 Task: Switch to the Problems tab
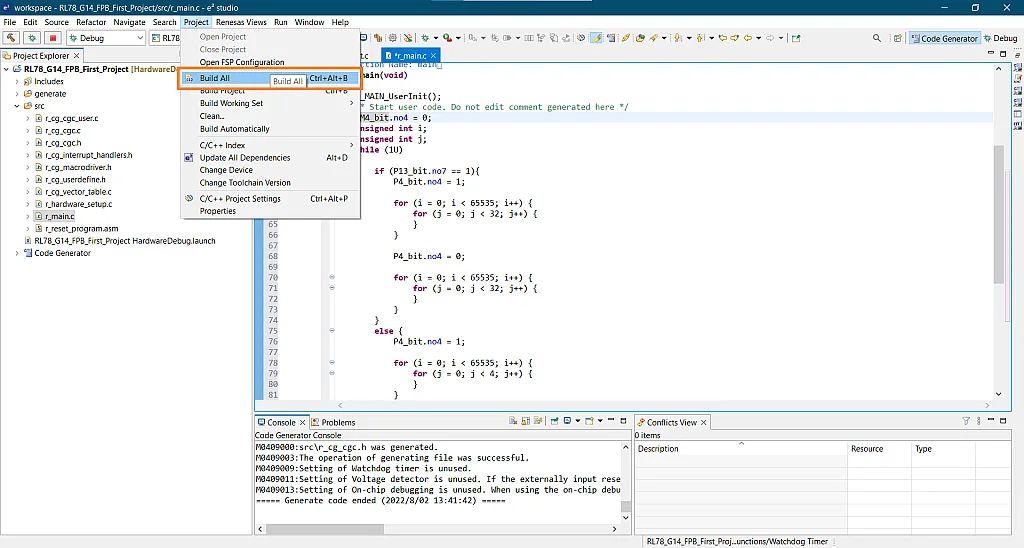pos(333,423)
